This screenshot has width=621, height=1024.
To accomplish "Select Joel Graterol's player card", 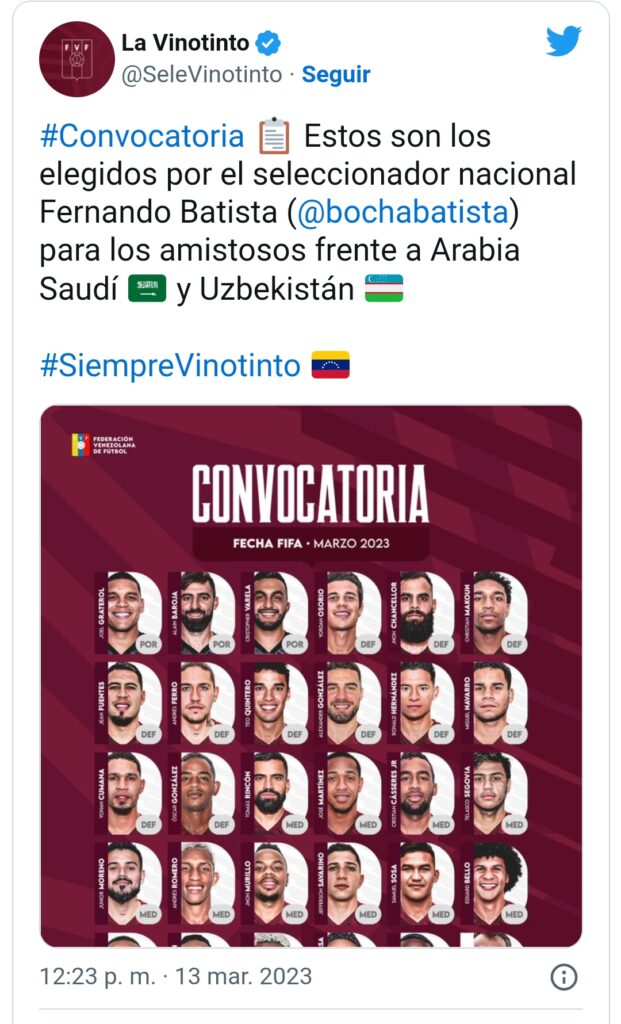I will (128, 613).
